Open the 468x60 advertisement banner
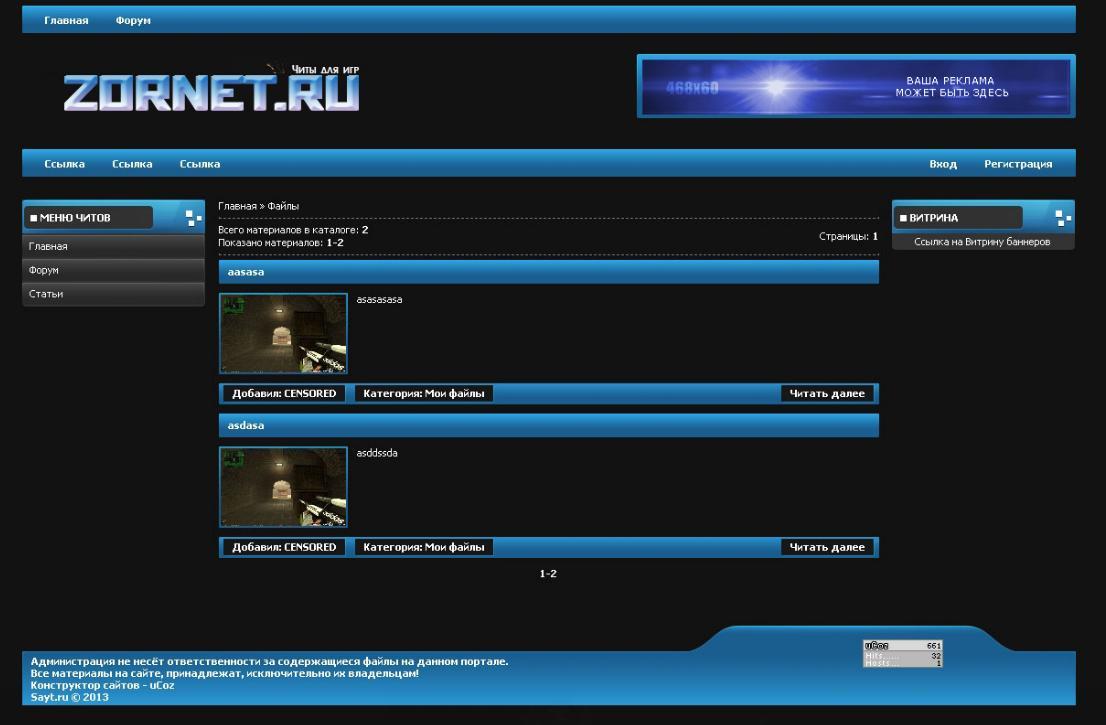Screen dimensions: 1106x725 click(855, 86)
